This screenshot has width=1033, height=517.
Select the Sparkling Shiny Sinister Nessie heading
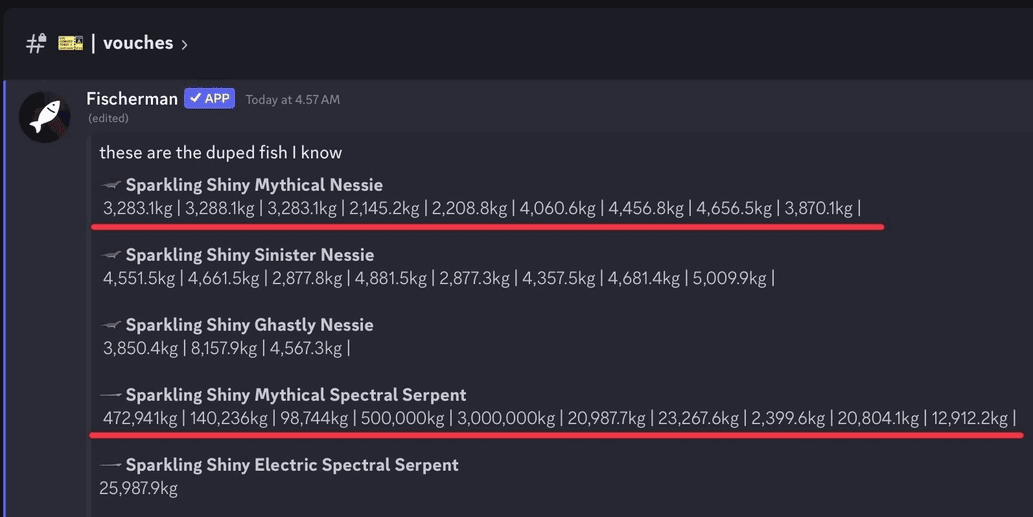[x=250, y=255]
